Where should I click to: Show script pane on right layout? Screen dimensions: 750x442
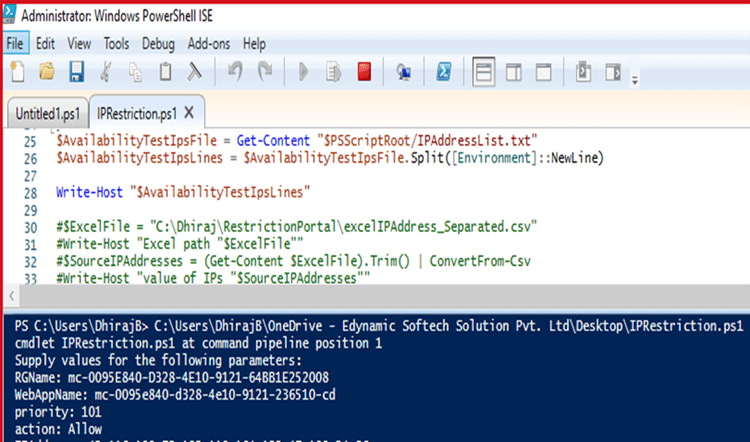(514, 72)
